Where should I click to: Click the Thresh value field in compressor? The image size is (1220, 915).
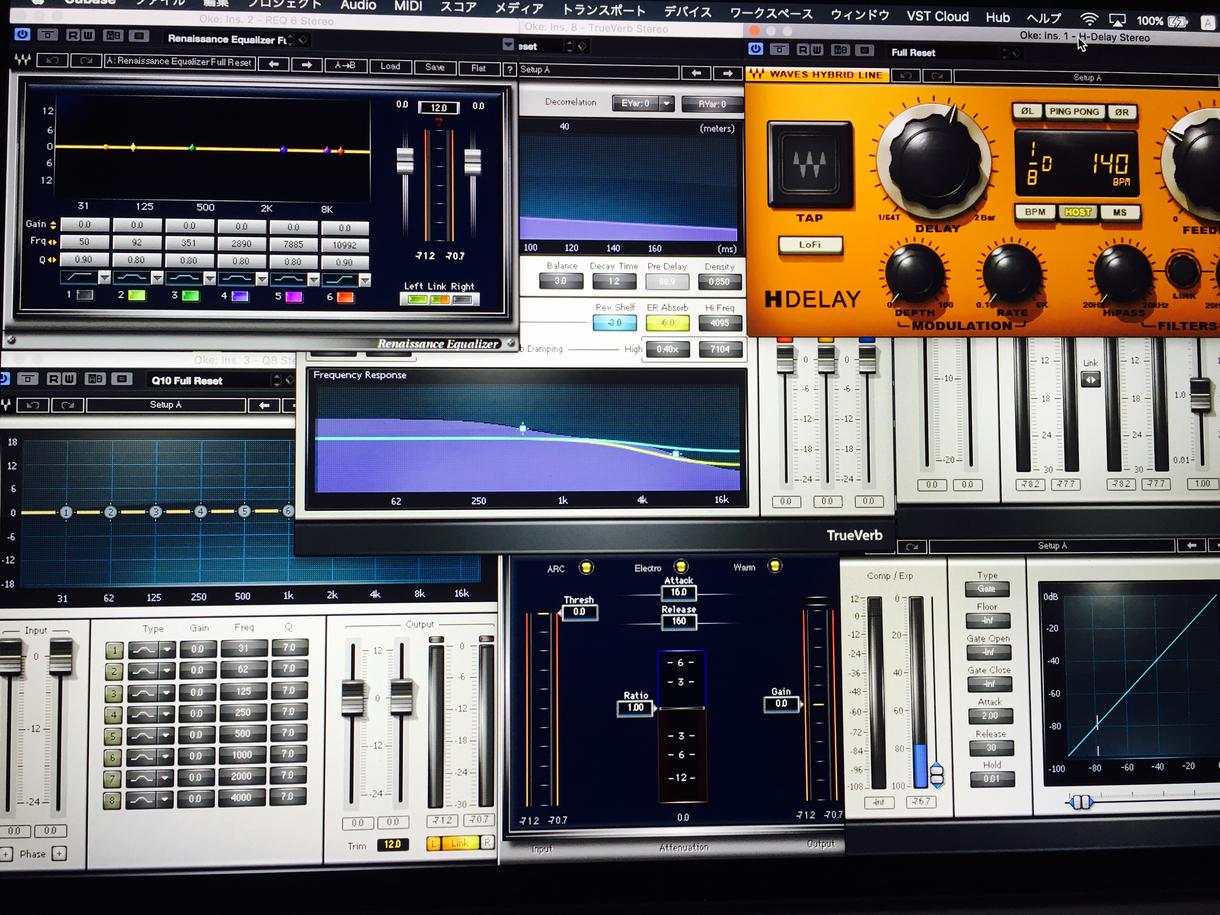(579, 613)
